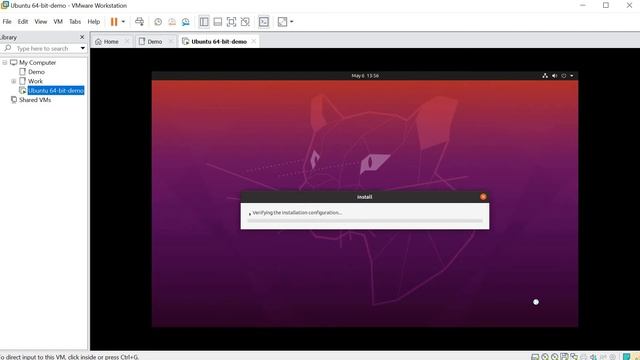
Task: Select Shared VMs in the library
Action: pyautogui.click(x=35, y=100)
